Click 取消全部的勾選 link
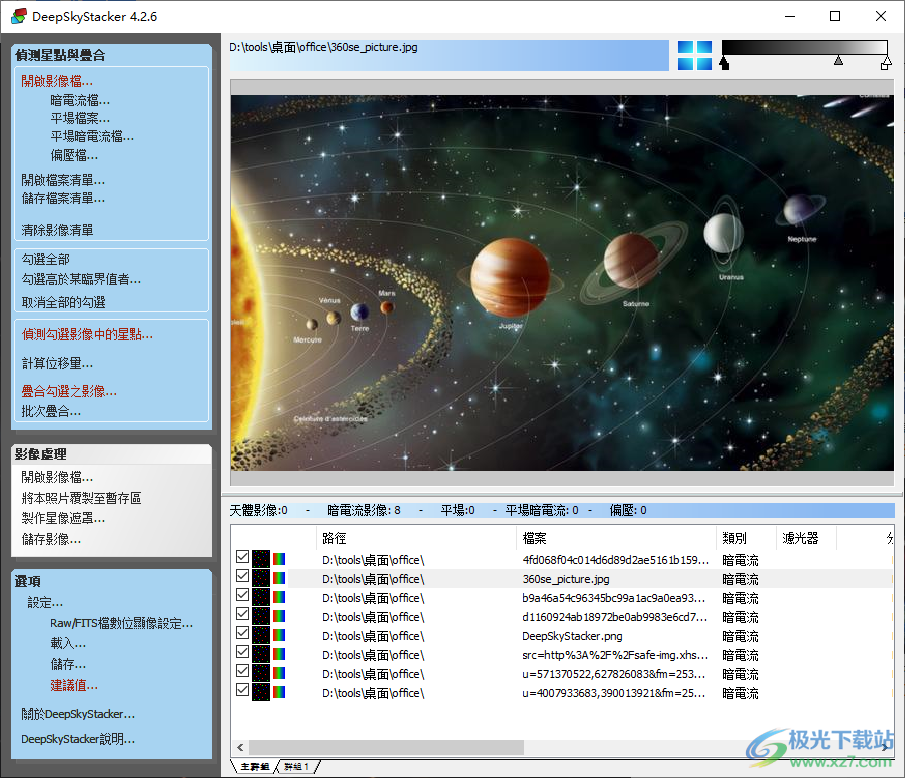The image size is (905, 778). [x=63, y=302]
